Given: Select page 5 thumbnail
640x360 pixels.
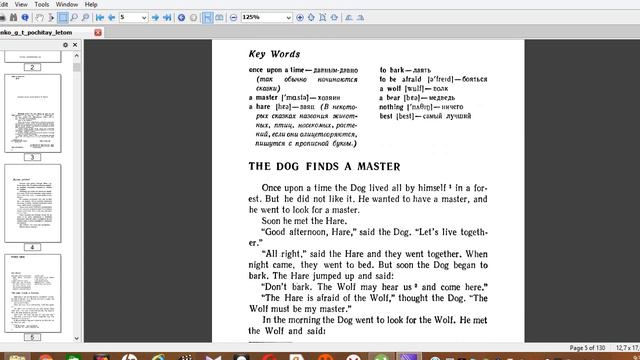Looking at the screenshot, I should tap(33, 293).
